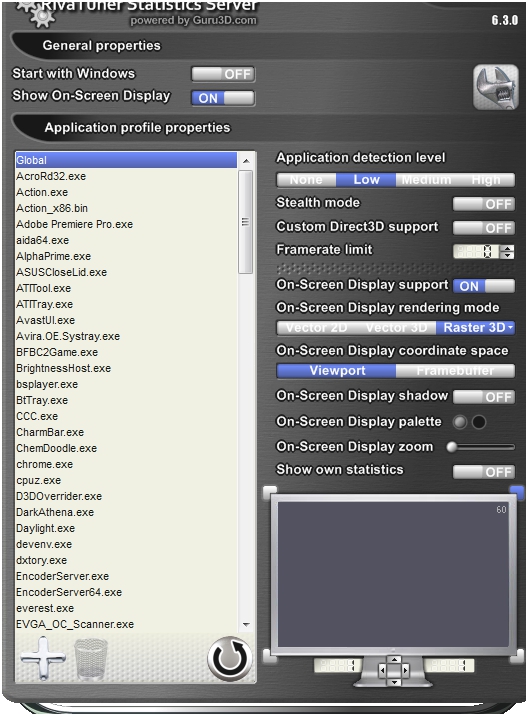
Task: Nudge OSD position with the up arrow
Action: [x=394, y=659]
